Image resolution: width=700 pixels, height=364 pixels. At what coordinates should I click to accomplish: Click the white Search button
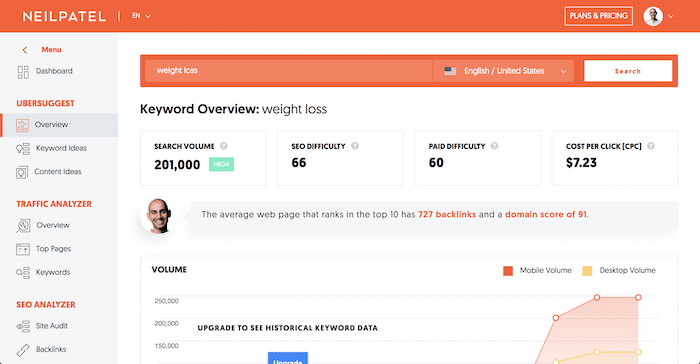pos(628,71)
